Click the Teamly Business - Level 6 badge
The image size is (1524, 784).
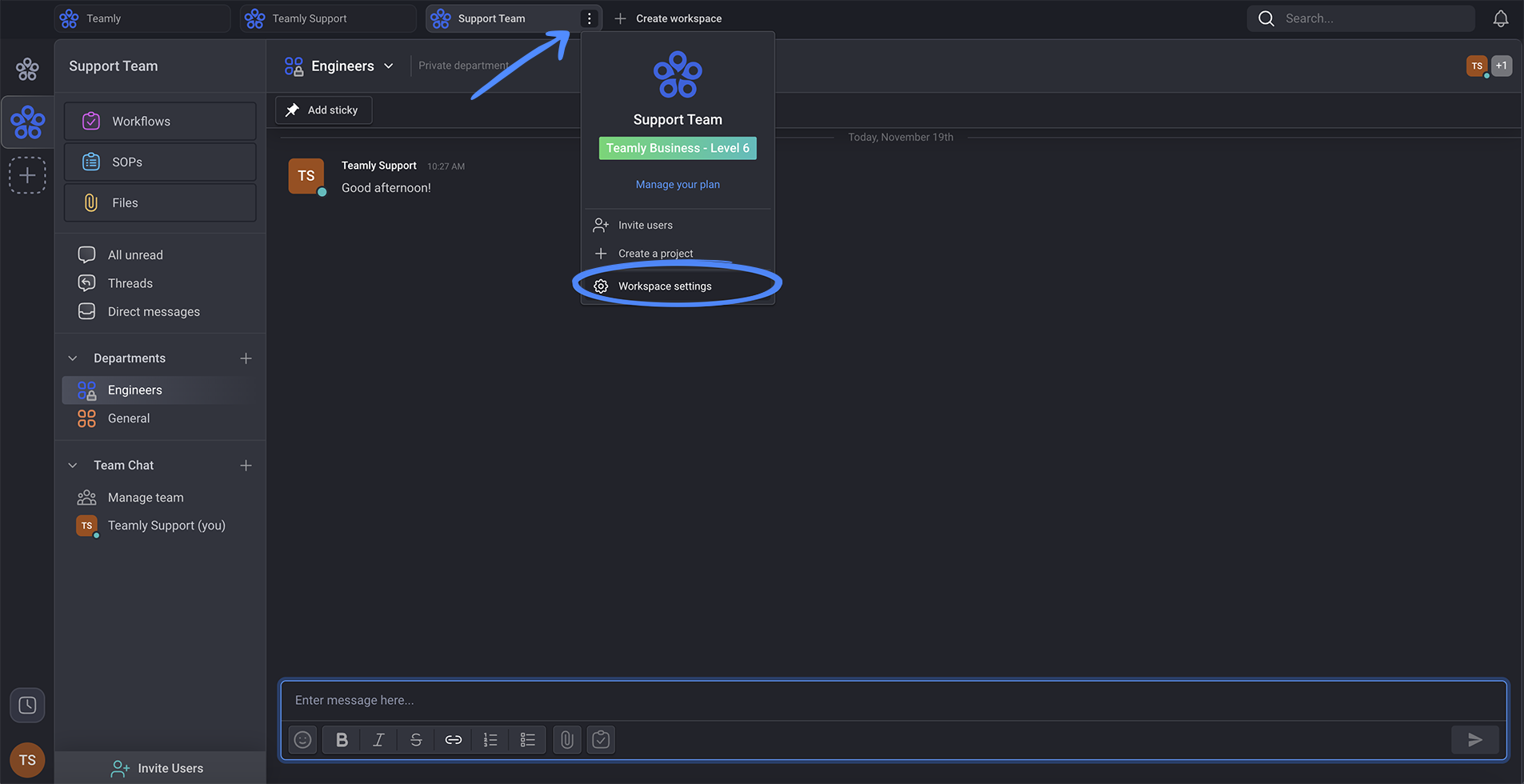[x=678, y=148]
